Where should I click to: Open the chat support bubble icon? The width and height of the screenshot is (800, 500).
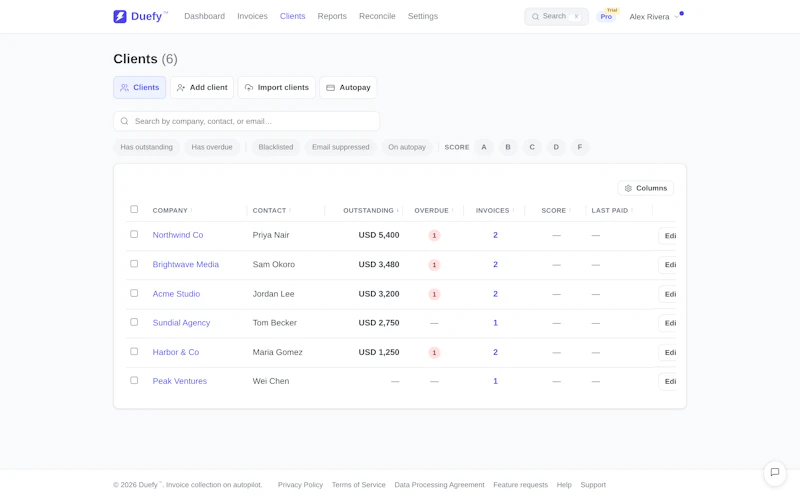(x=774, y=472)
